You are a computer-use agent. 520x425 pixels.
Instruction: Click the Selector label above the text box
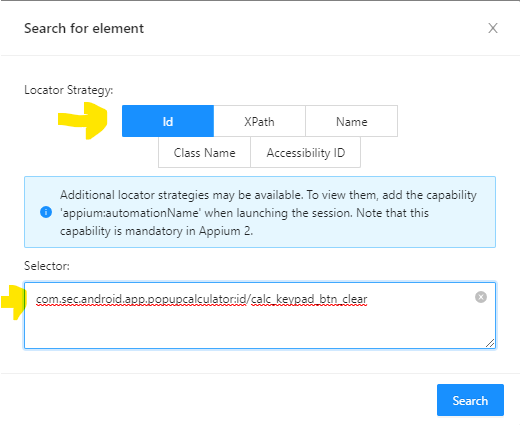pyautogui.click(x=47, y=266)
